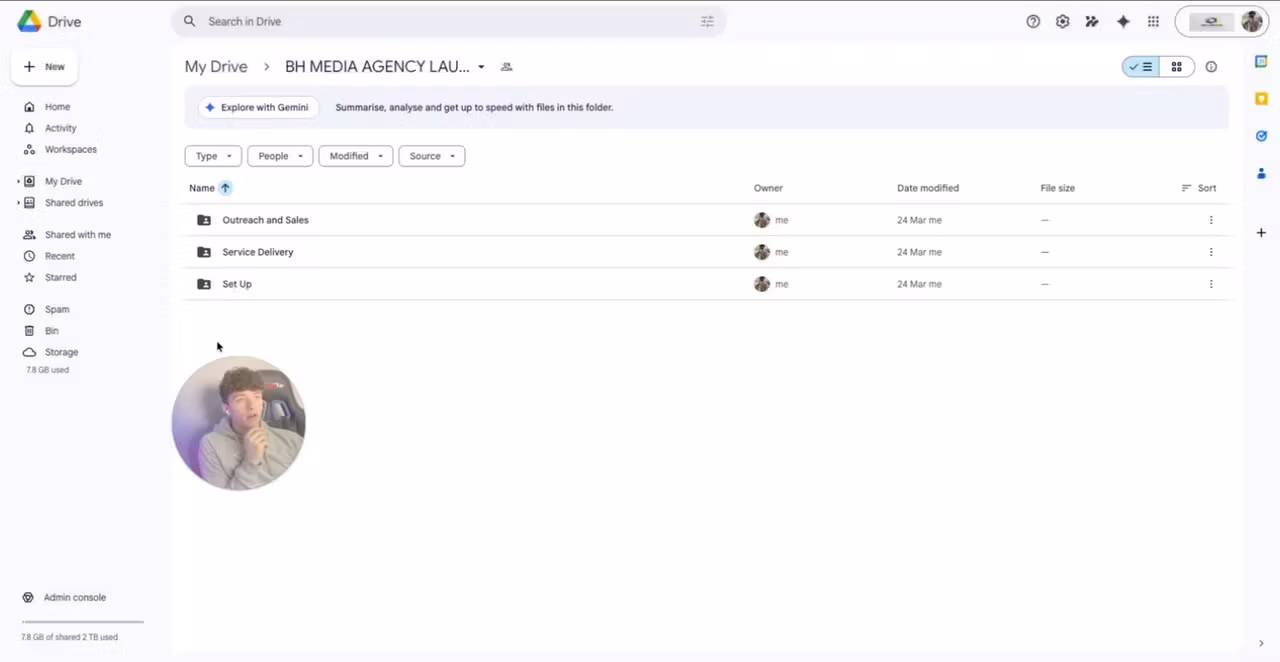Click the New button to create content
Viewport: 1280px width, 662px height.
[44, 66]
